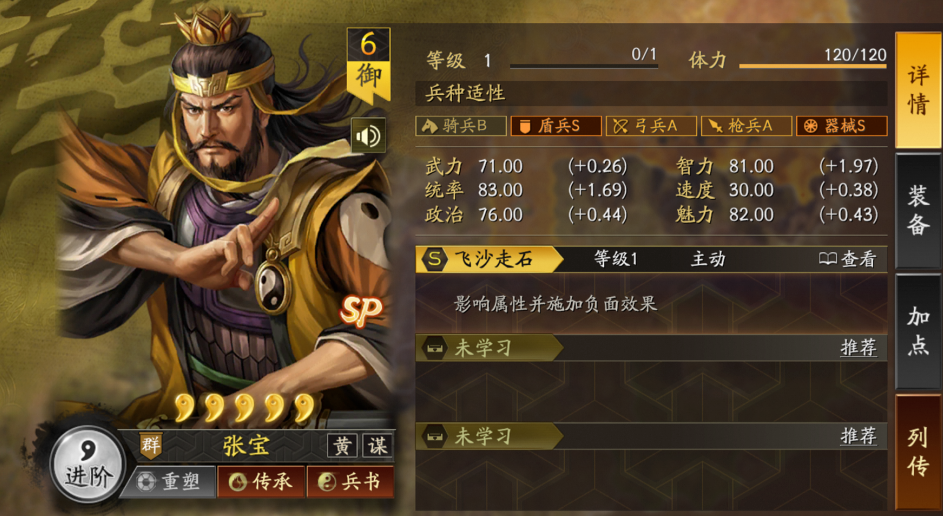Open the 列传 biography tab
The width and height of the screenshot is (943, 516).
pos(918,452)
